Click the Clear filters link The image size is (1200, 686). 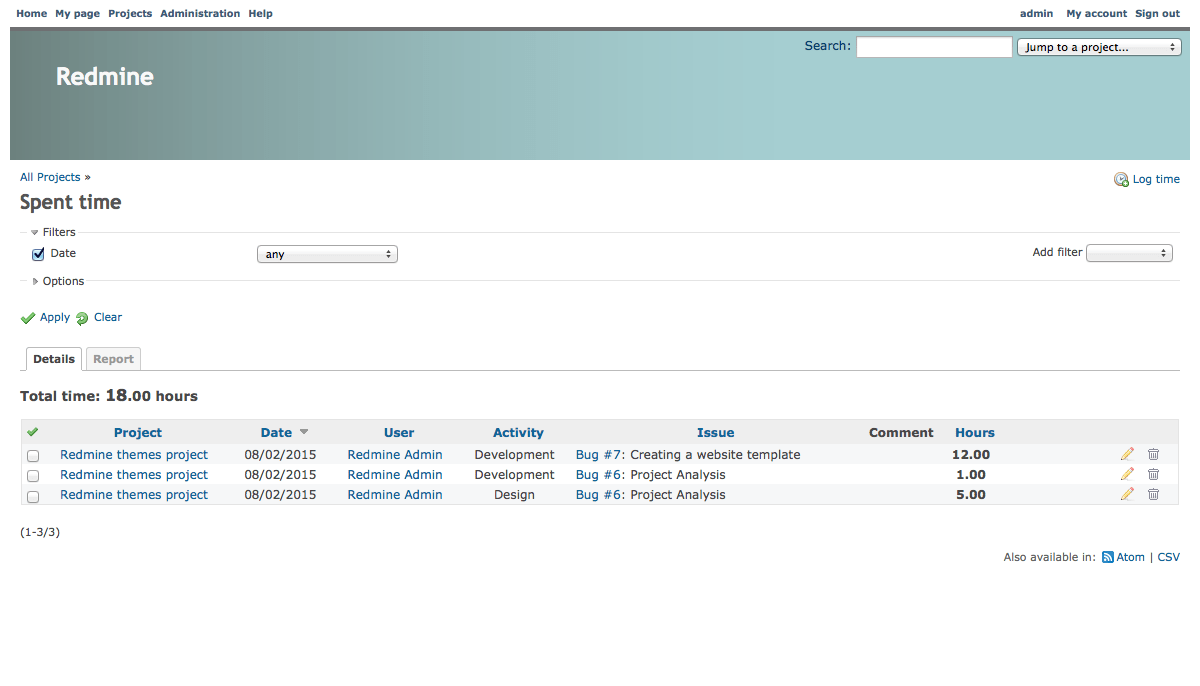pos(108,317)
